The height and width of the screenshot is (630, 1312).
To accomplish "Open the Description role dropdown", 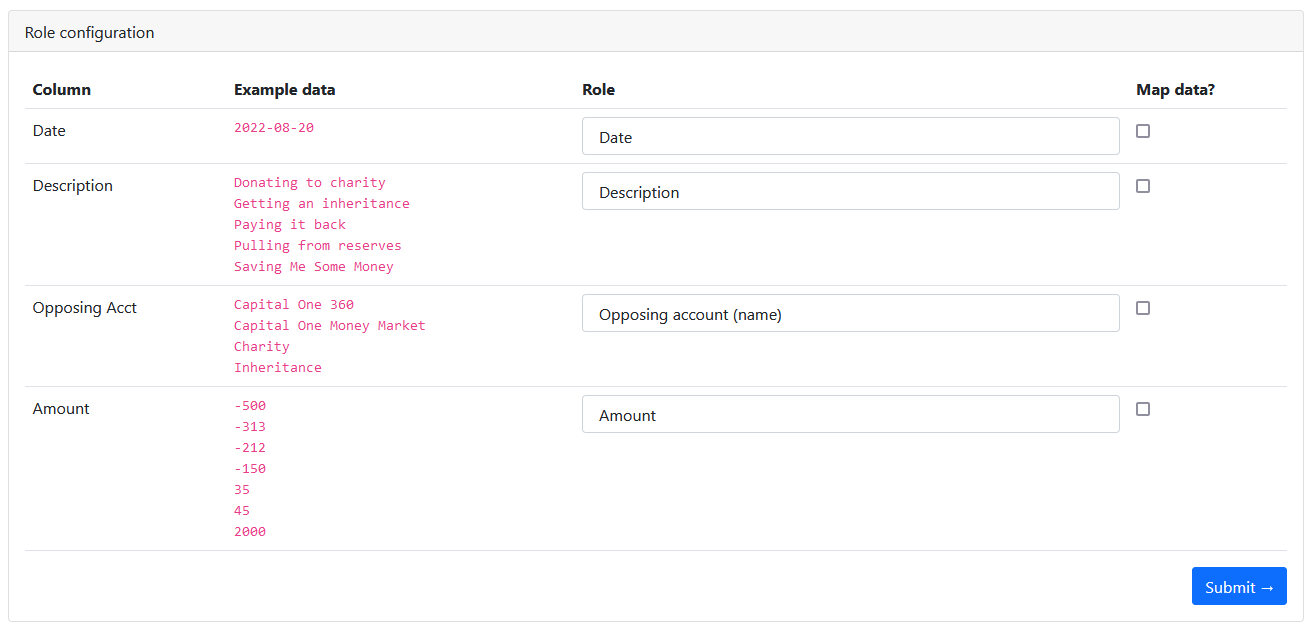I will click(x=850, y=191).
